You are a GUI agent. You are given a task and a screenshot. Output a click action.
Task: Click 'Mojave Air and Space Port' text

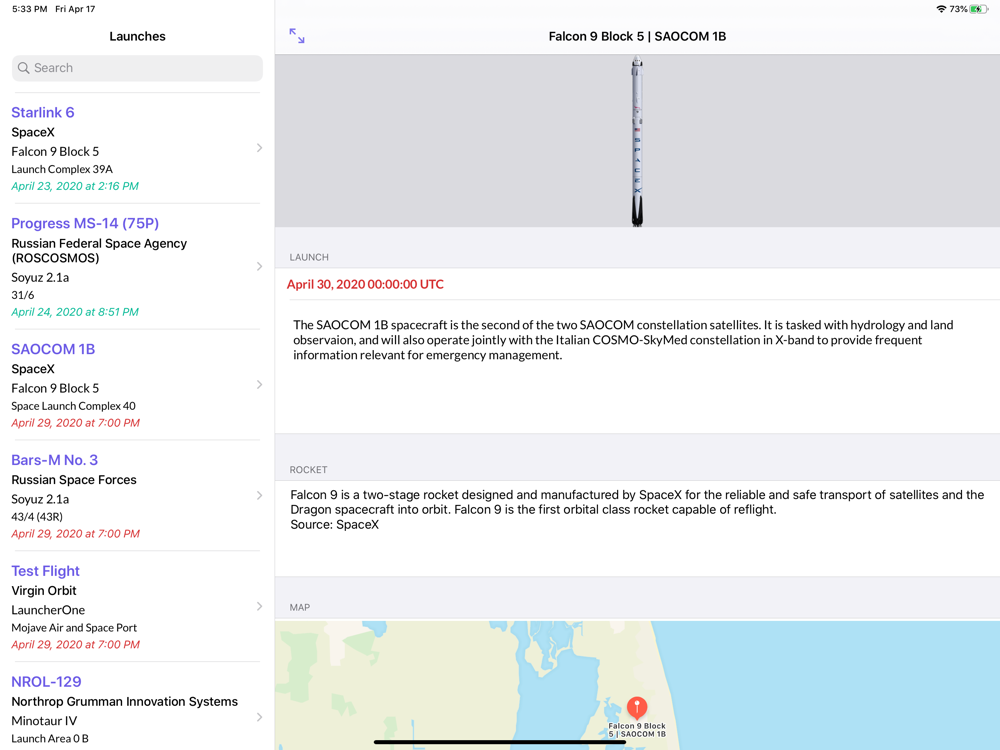(74, 628)
